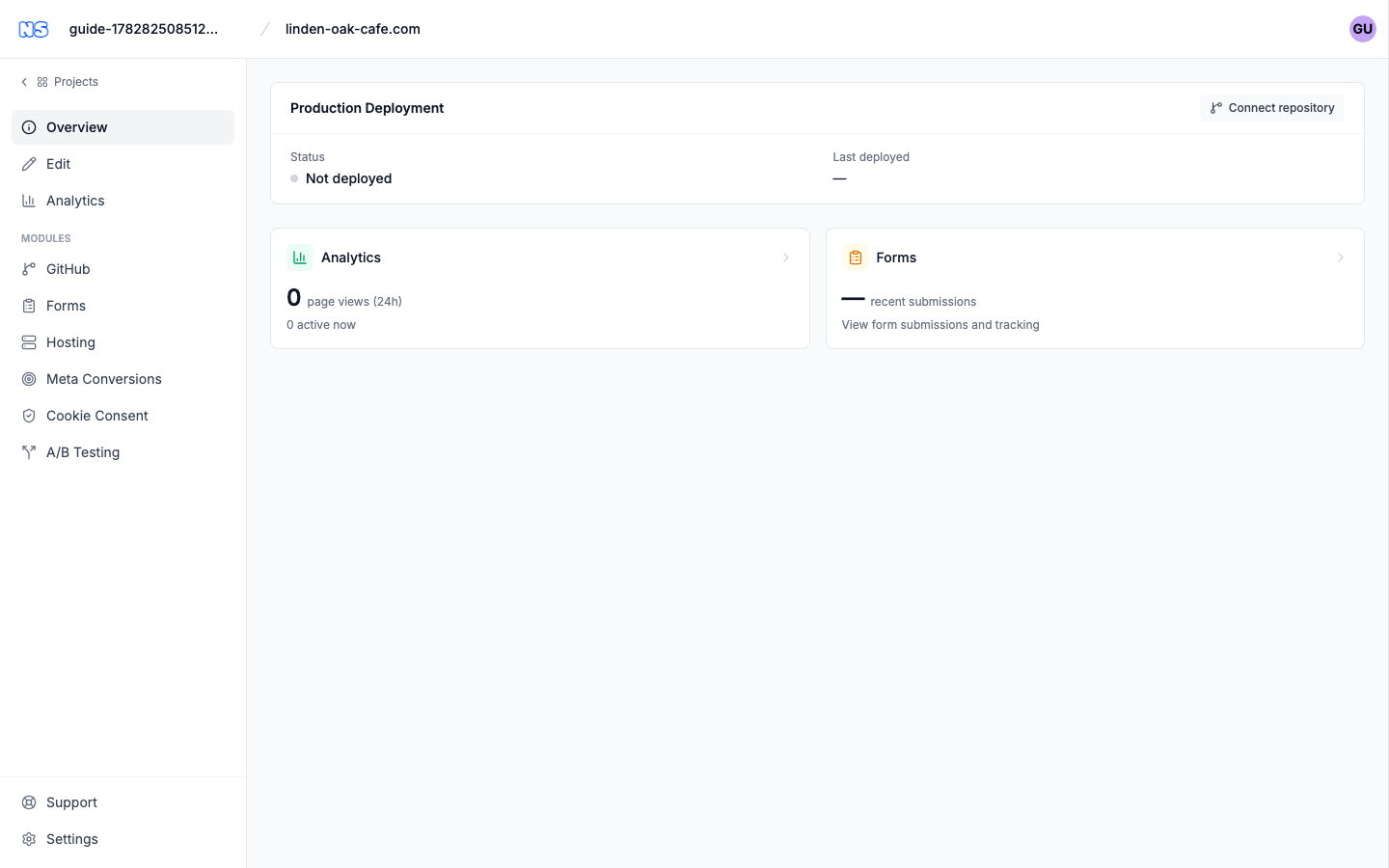Image resolution: width=1389 pixels, height=868 pixels.
Task: Expand the Analytics card chevron
Action: [x=786, y=258]
